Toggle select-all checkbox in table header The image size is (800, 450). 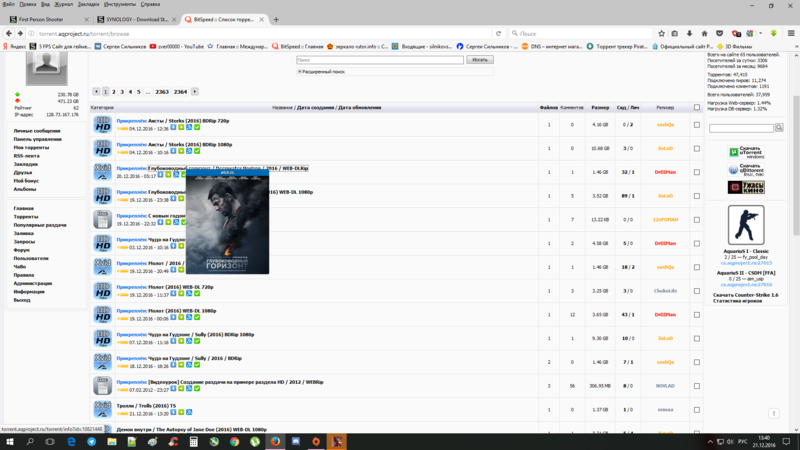697,107
